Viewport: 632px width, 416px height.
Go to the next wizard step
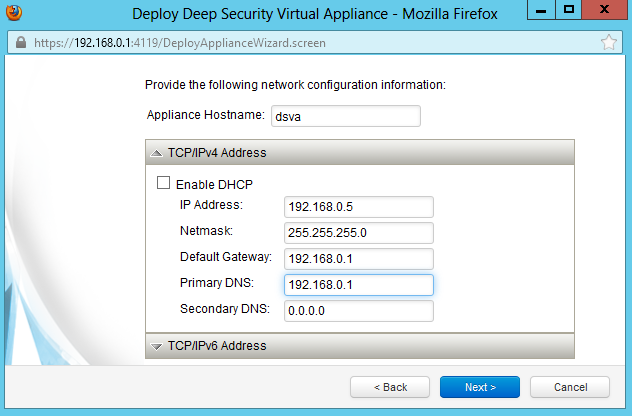click(x=479, y=387)
